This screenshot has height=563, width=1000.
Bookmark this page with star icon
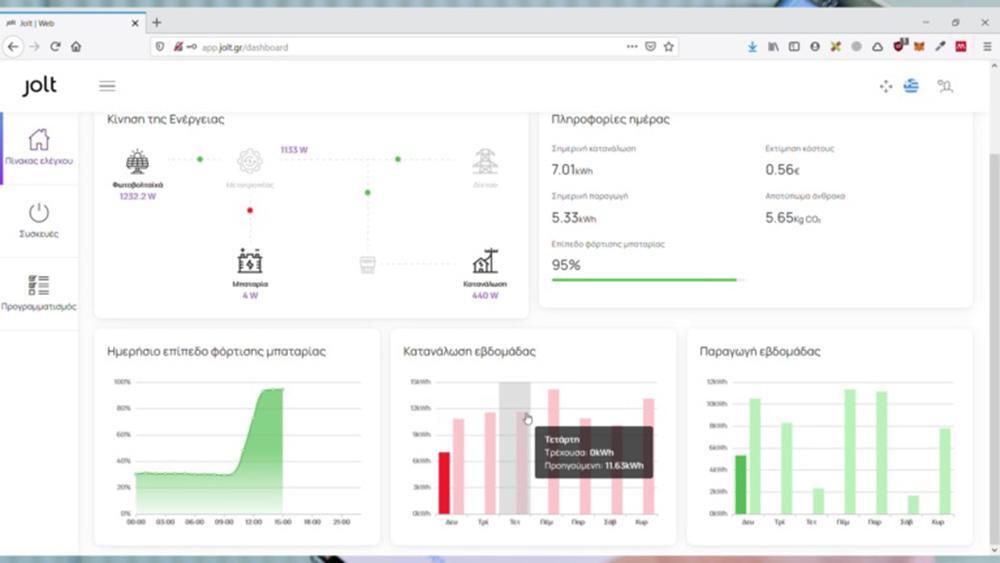pyautogui.click(x=669, y=46)
